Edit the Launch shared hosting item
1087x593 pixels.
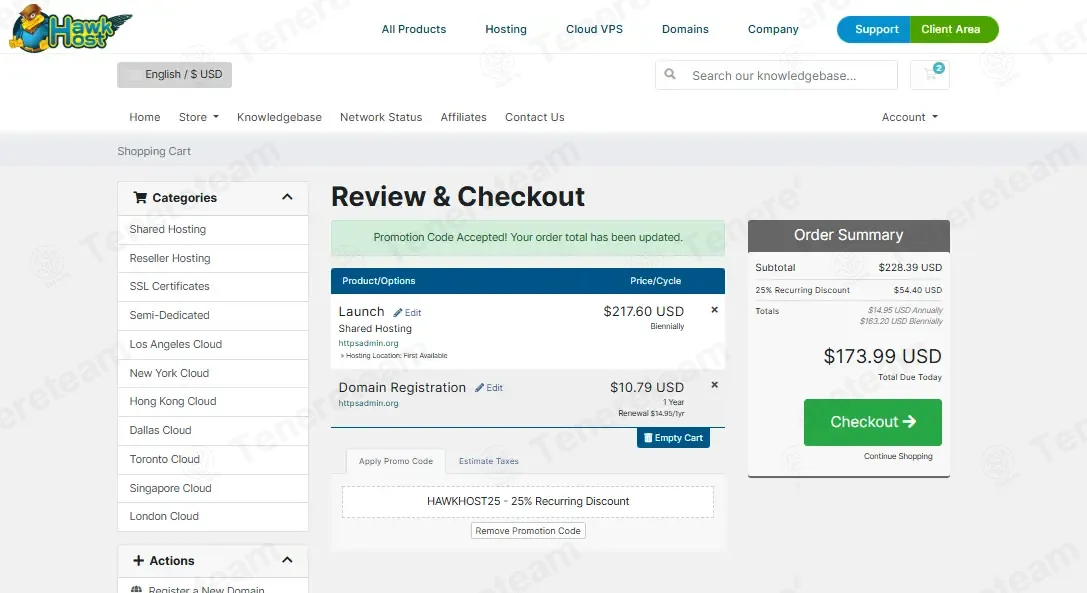click(407, 313)
